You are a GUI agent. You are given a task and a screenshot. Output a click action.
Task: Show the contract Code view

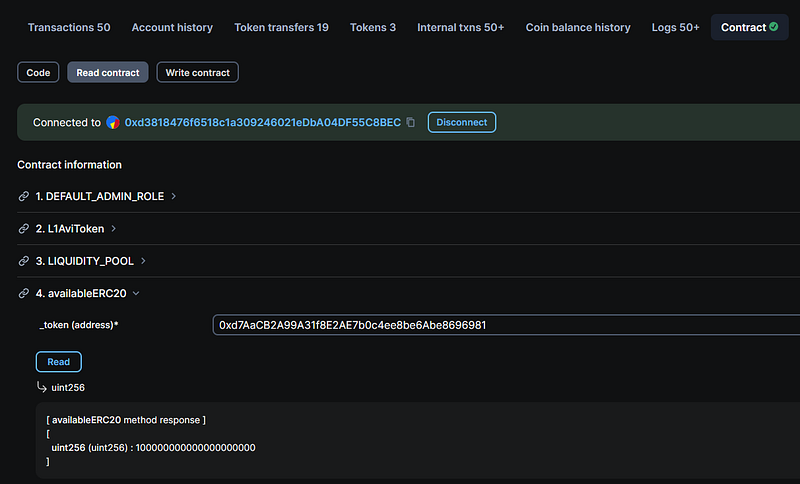click(38, 72)
